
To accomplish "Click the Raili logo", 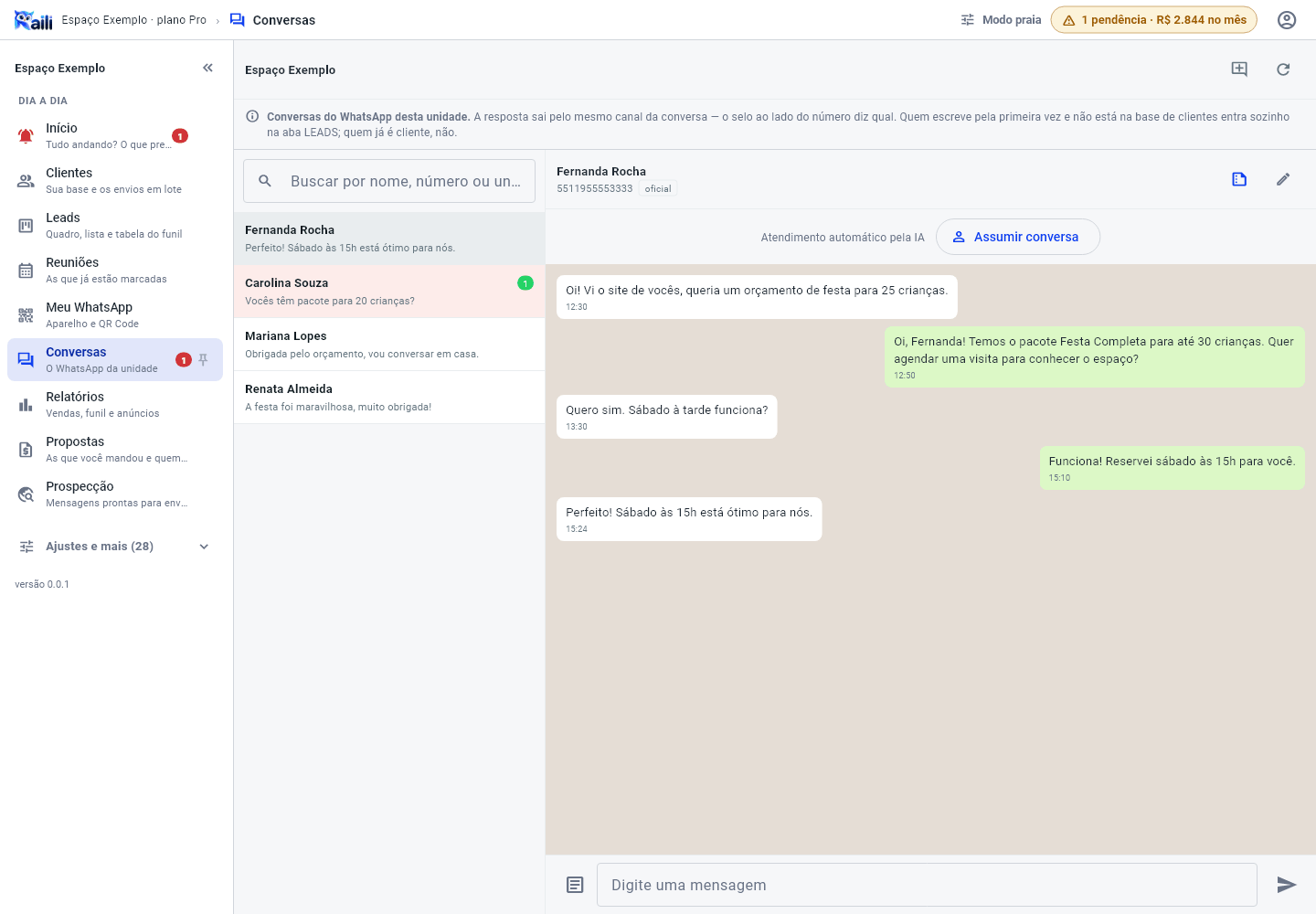I will (34, 20).
